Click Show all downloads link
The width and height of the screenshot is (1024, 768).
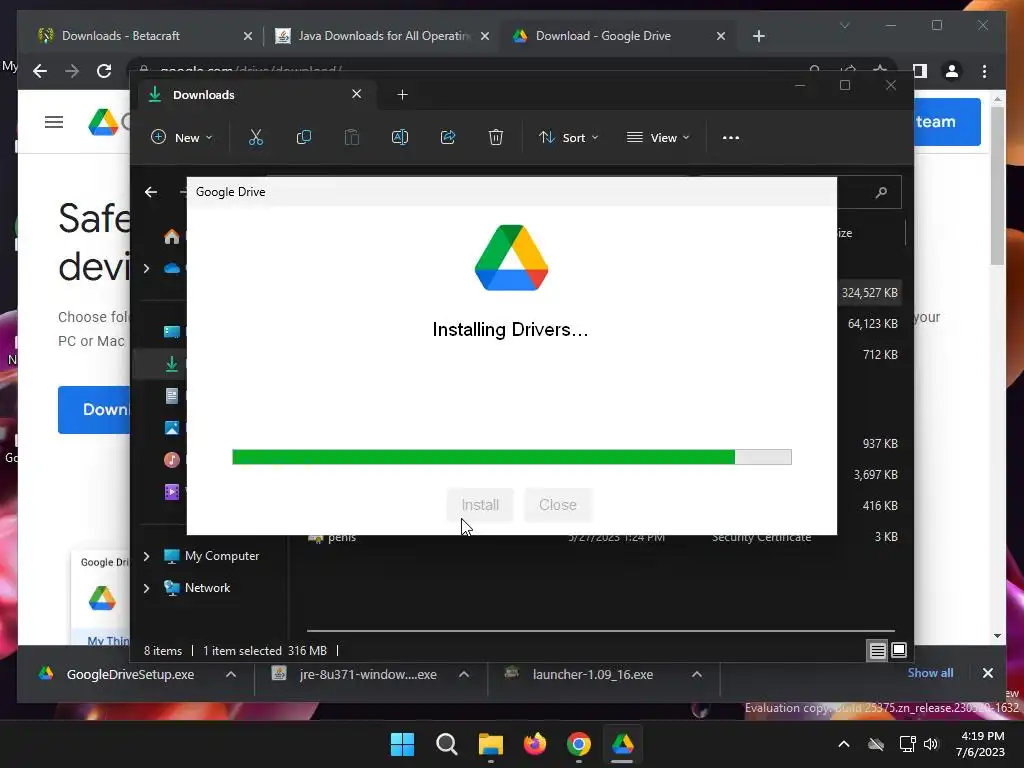tap(930, 673)
